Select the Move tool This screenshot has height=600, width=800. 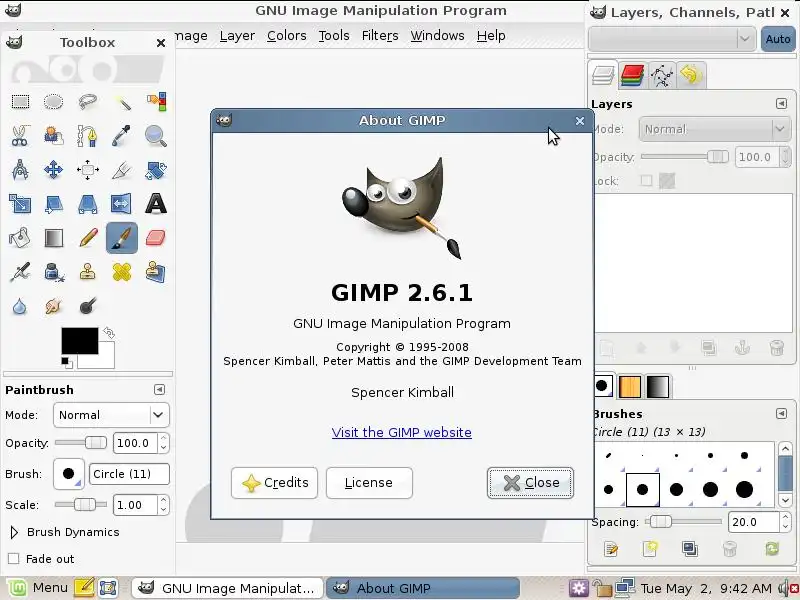[54, 170]
